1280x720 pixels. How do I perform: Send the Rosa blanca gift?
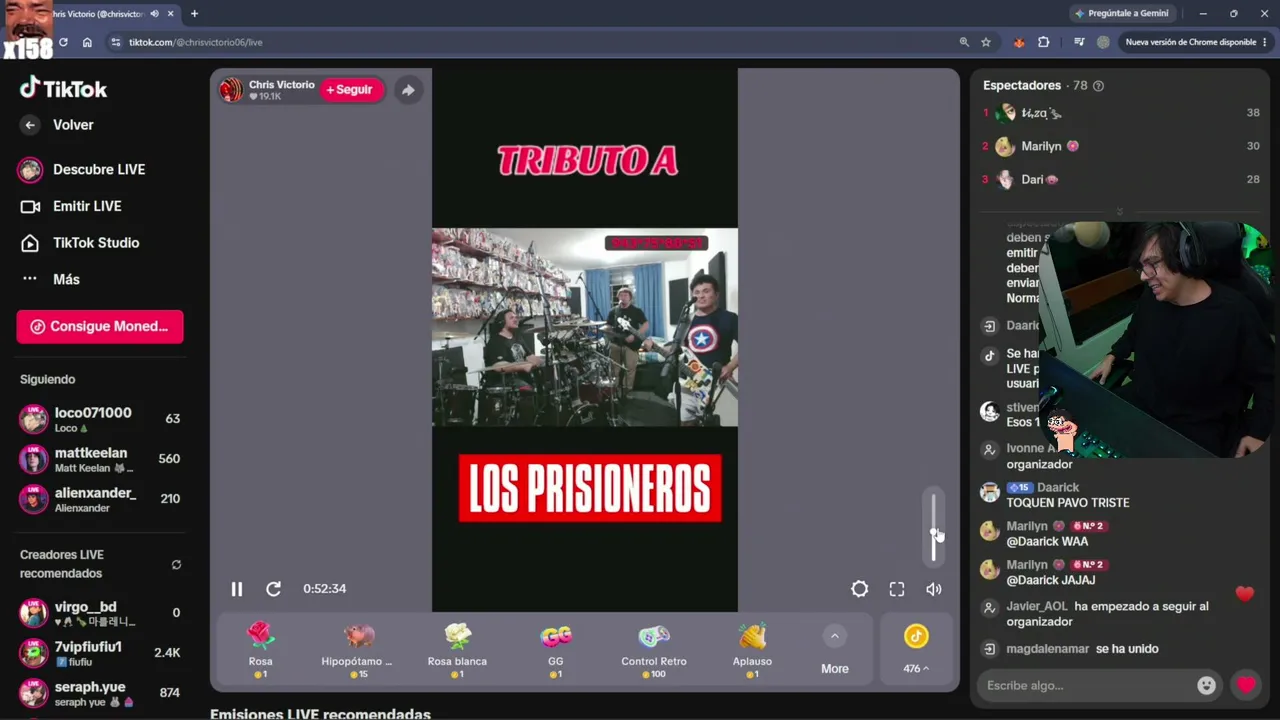pos(457,650)
